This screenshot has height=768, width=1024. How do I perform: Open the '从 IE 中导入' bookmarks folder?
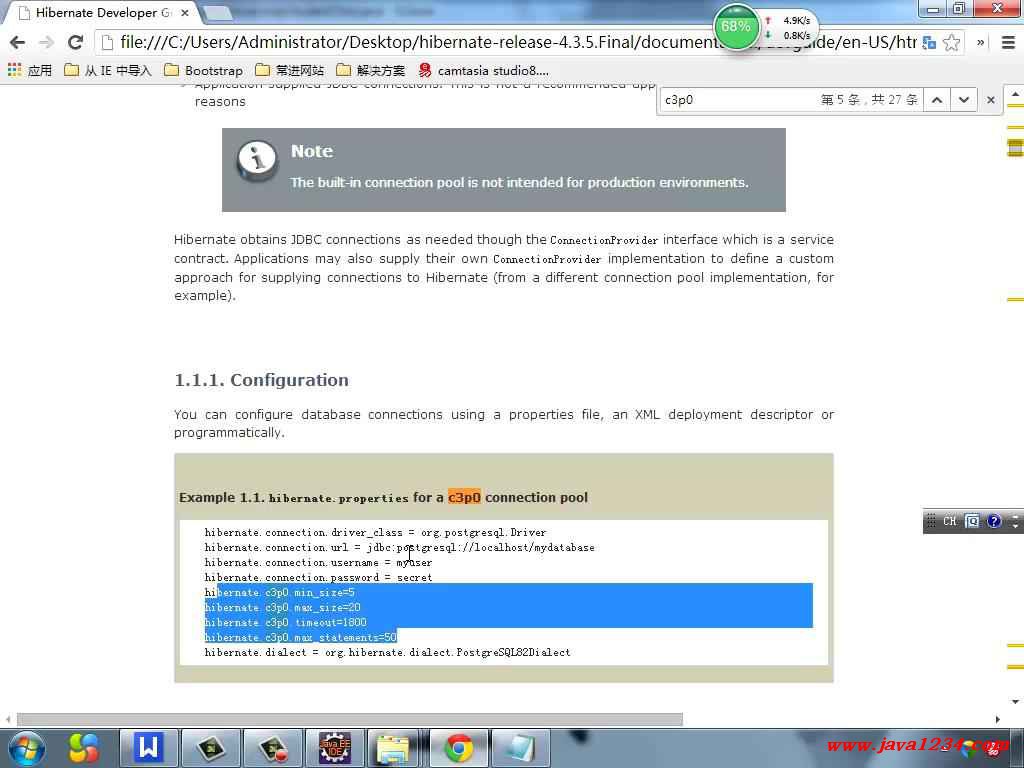(108, 70)
